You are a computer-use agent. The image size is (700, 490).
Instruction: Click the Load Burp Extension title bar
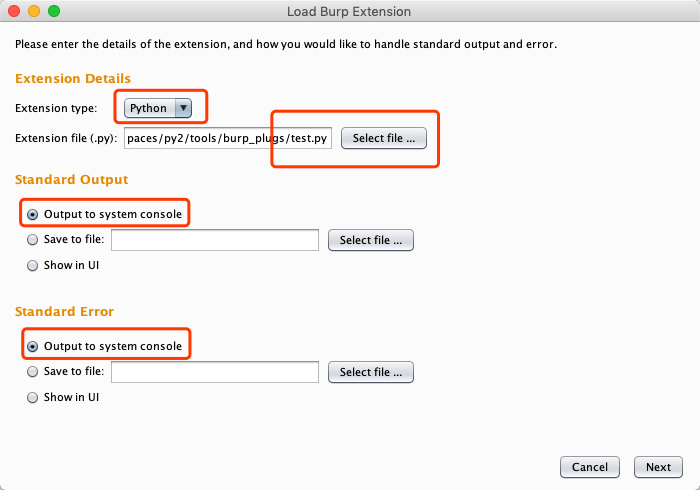(349, 11)
